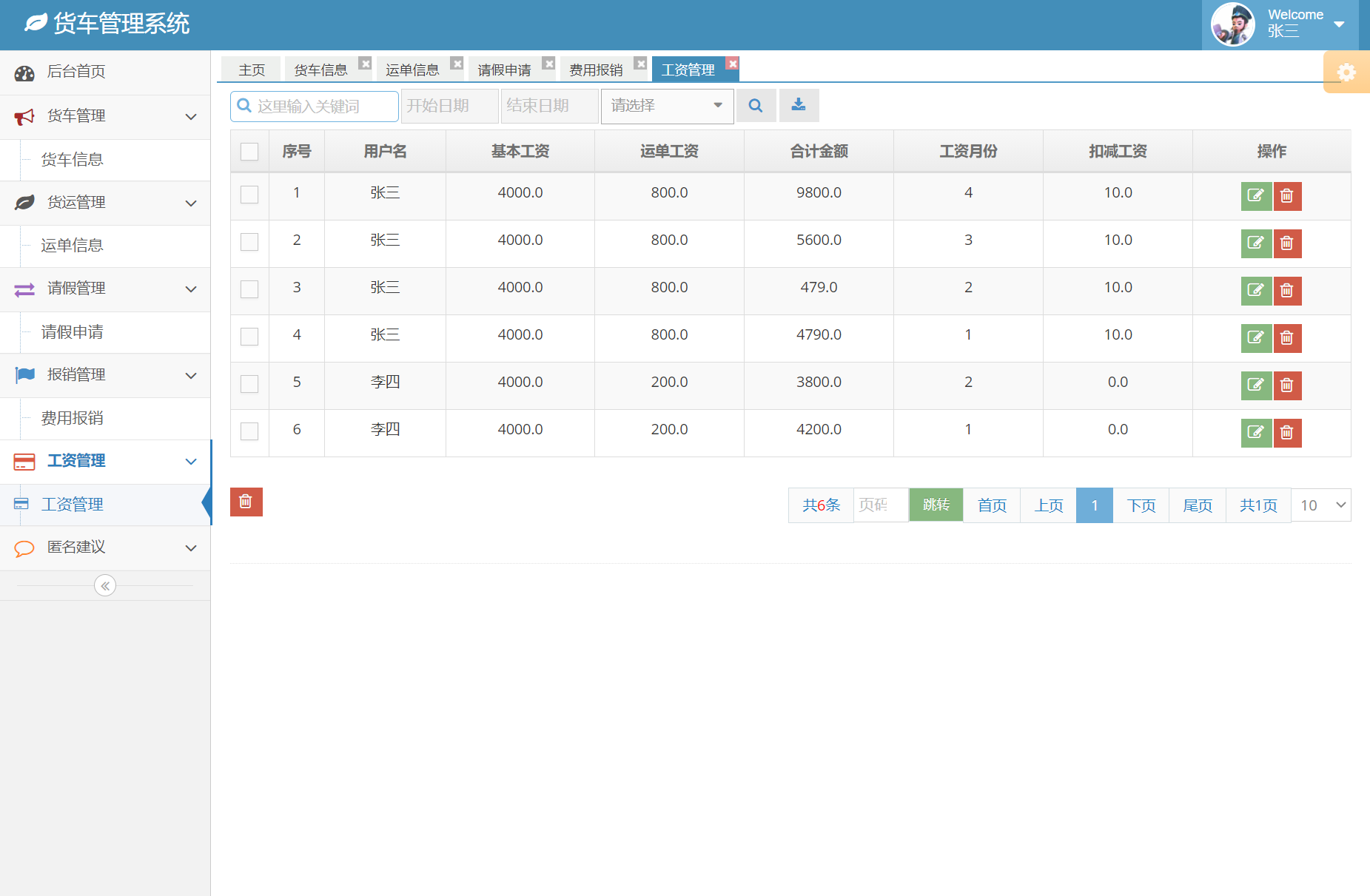Change page size using the 10 selector

tap(1320, 505)
